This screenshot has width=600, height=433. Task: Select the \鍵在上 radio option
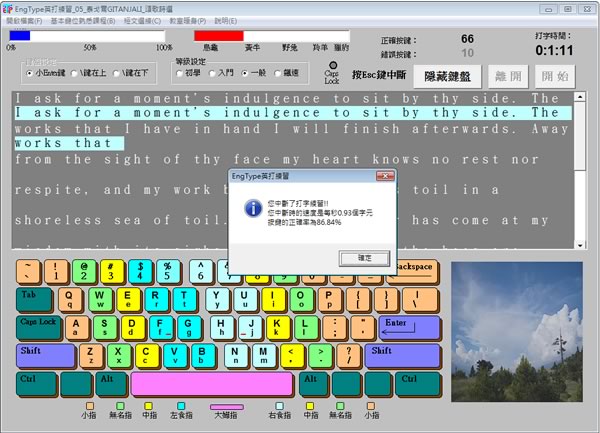89,73
